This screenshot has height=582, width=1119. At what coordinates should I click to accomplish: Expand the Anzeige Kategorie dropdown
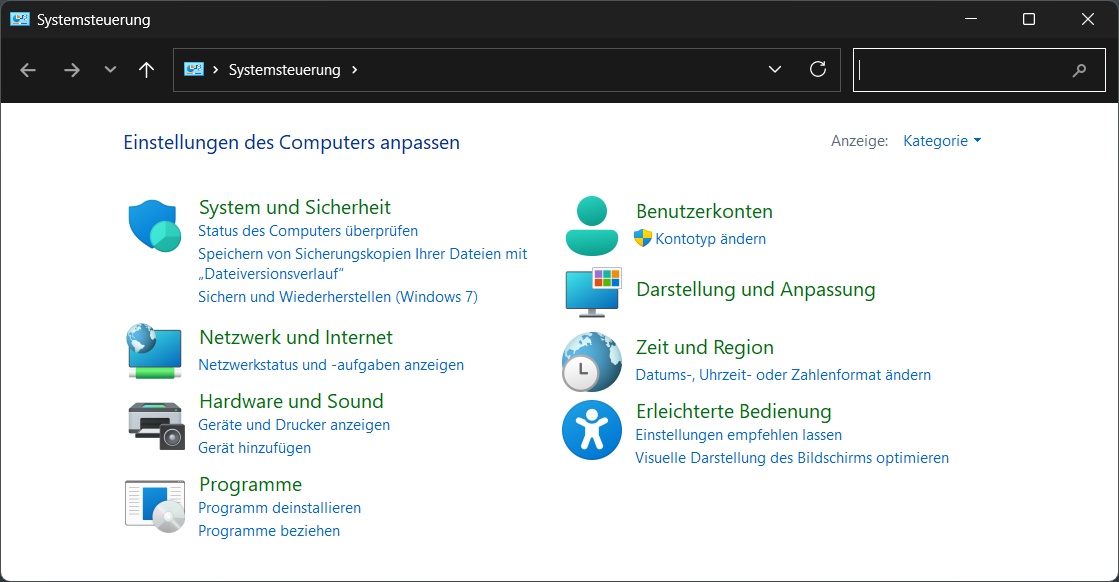coord(941,141)
